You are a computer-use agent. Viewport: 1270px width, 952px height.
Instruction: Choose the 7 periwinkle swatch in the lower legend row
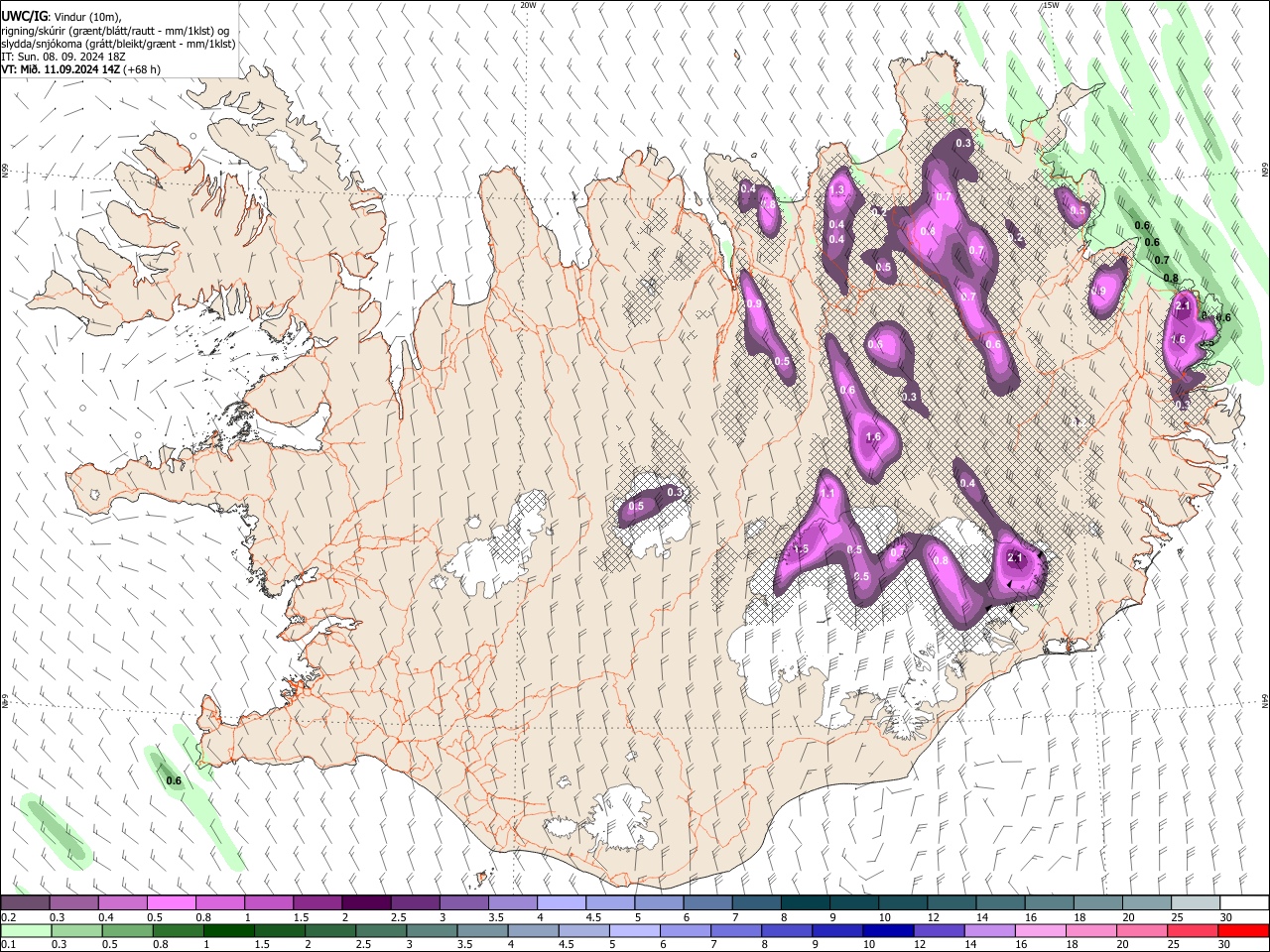(736, 931)
